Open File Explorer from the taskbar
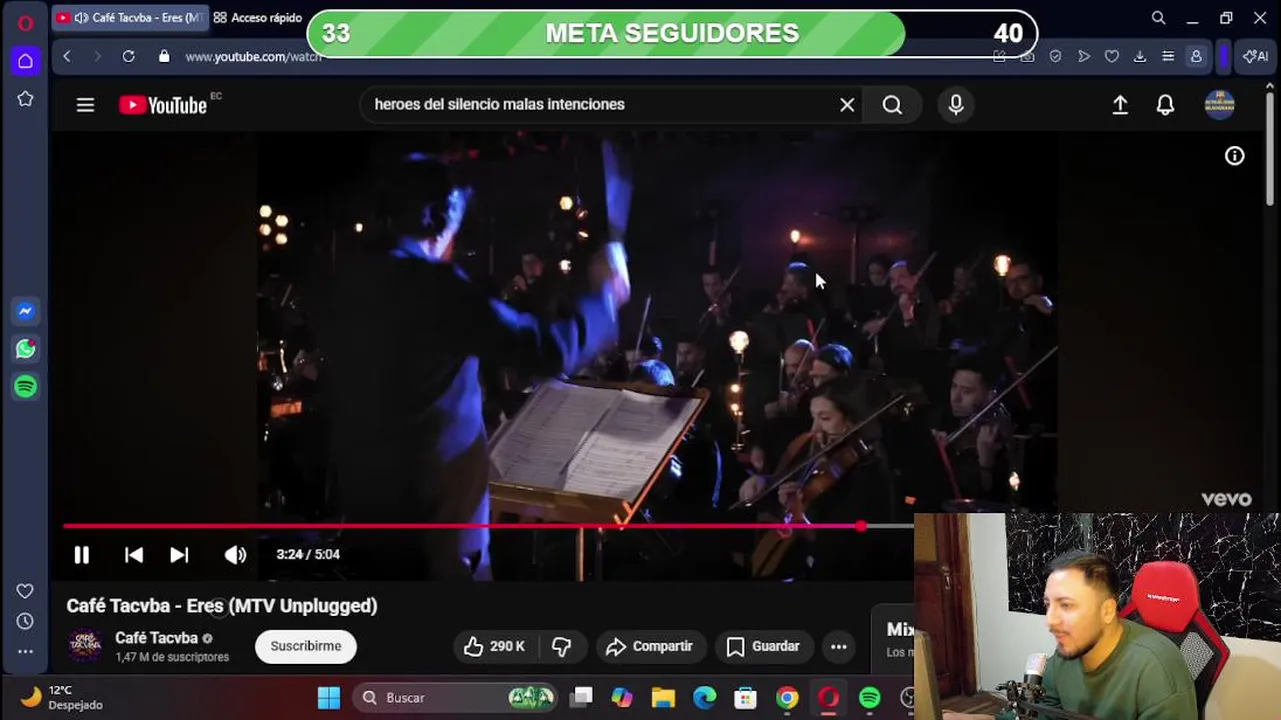 tap(663, 697)
